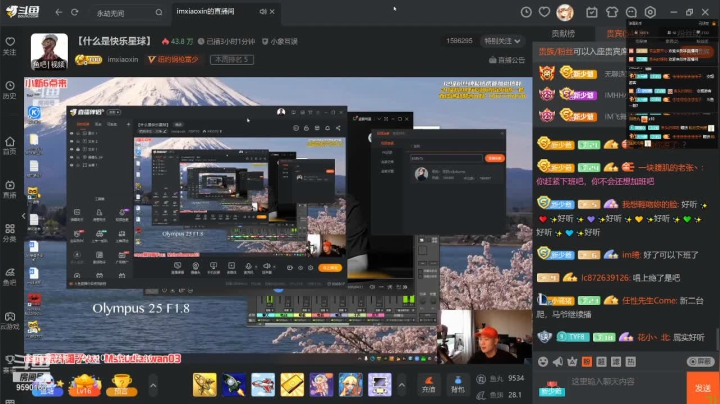Click the horn megaphone icon in chat toolbar
This screenshot has width=720, height=404.
(557, 362)
